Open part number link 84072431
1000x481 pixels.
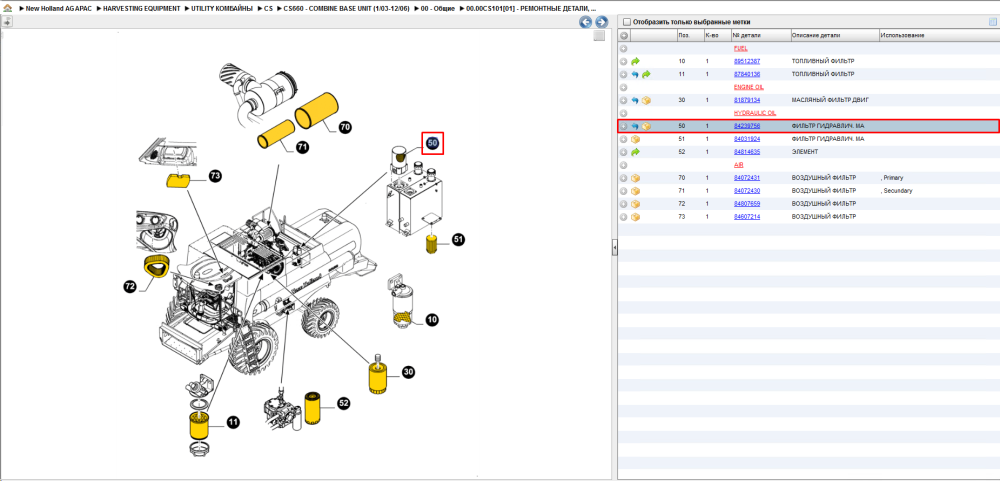[747, 178]
